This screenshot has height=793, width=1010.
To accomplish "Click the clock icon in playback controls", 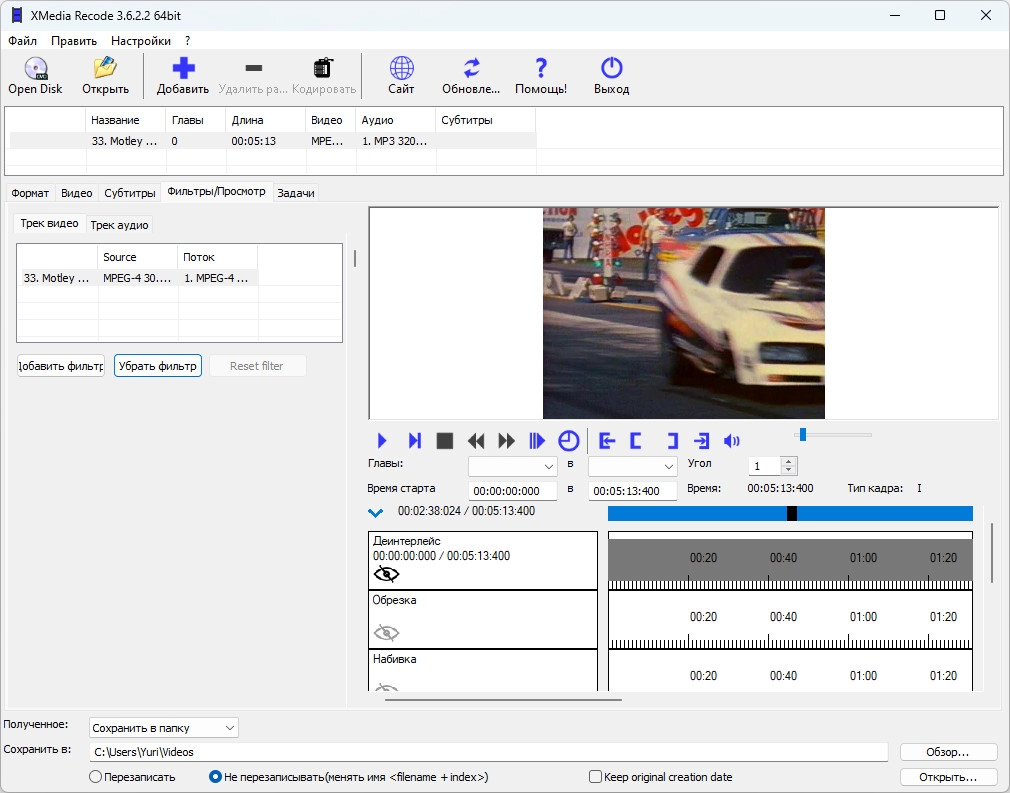I will (568, 441).
